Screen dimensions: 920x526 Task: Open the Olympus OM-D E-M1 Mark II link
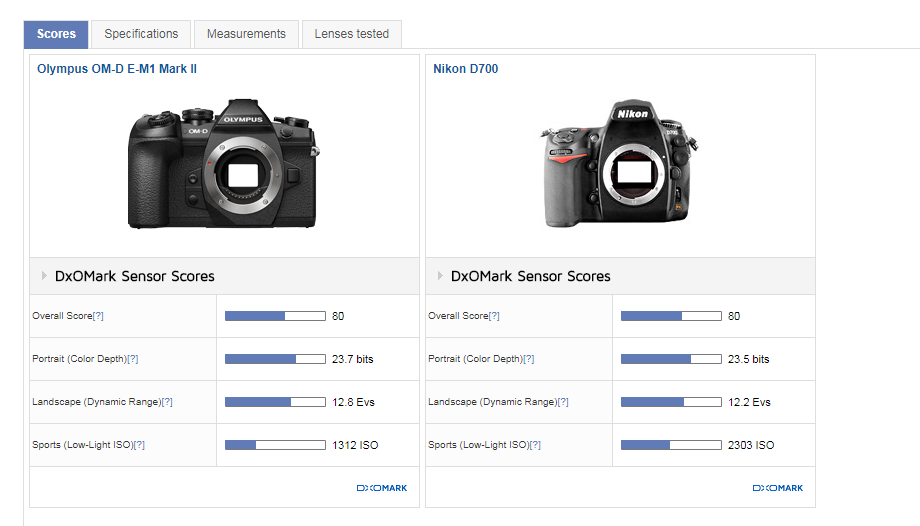click(117, 69)
